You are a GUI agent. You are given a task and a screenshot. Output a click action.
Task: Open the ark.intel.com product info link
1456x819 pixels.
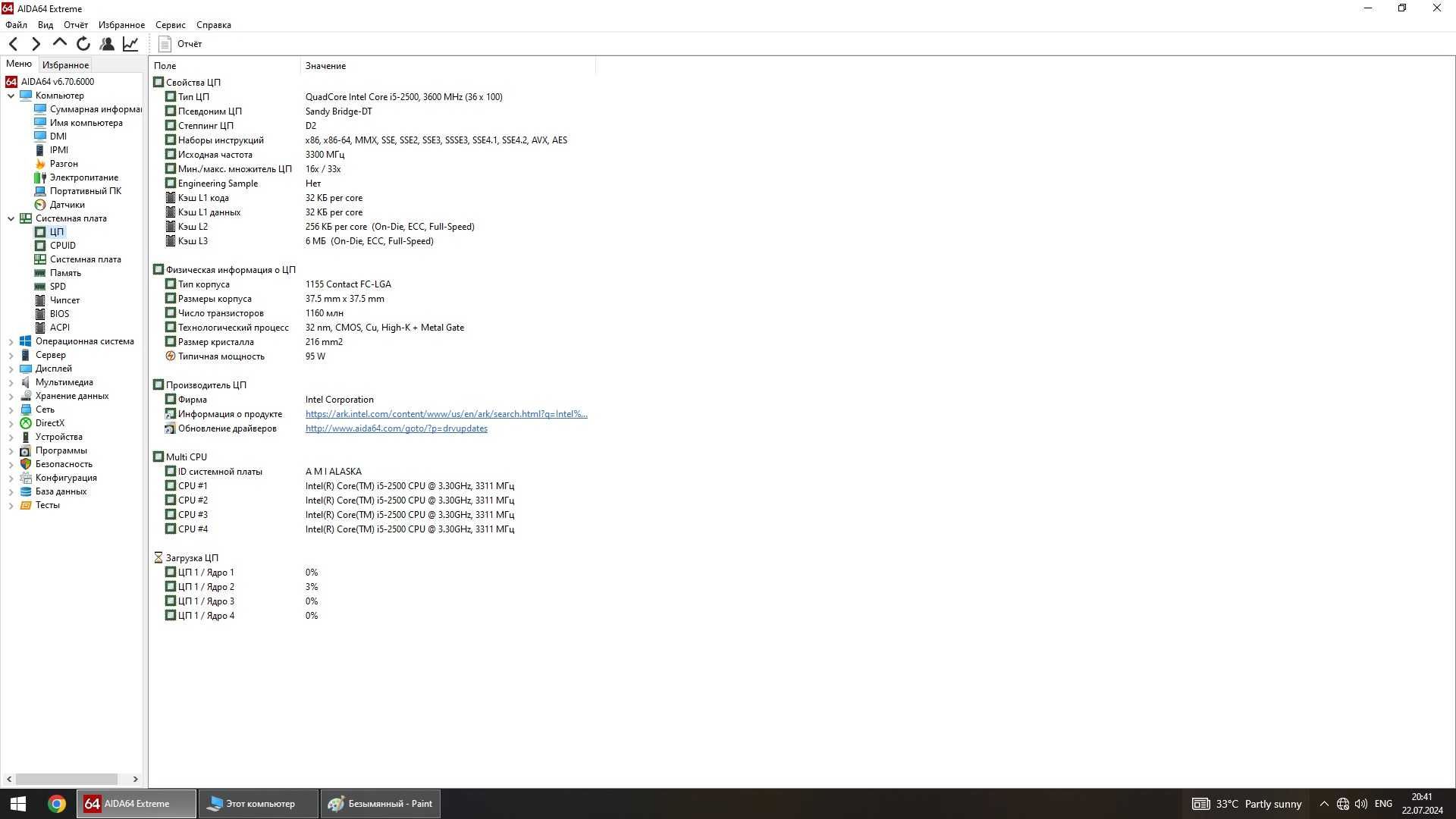click(x=446, y=414)
